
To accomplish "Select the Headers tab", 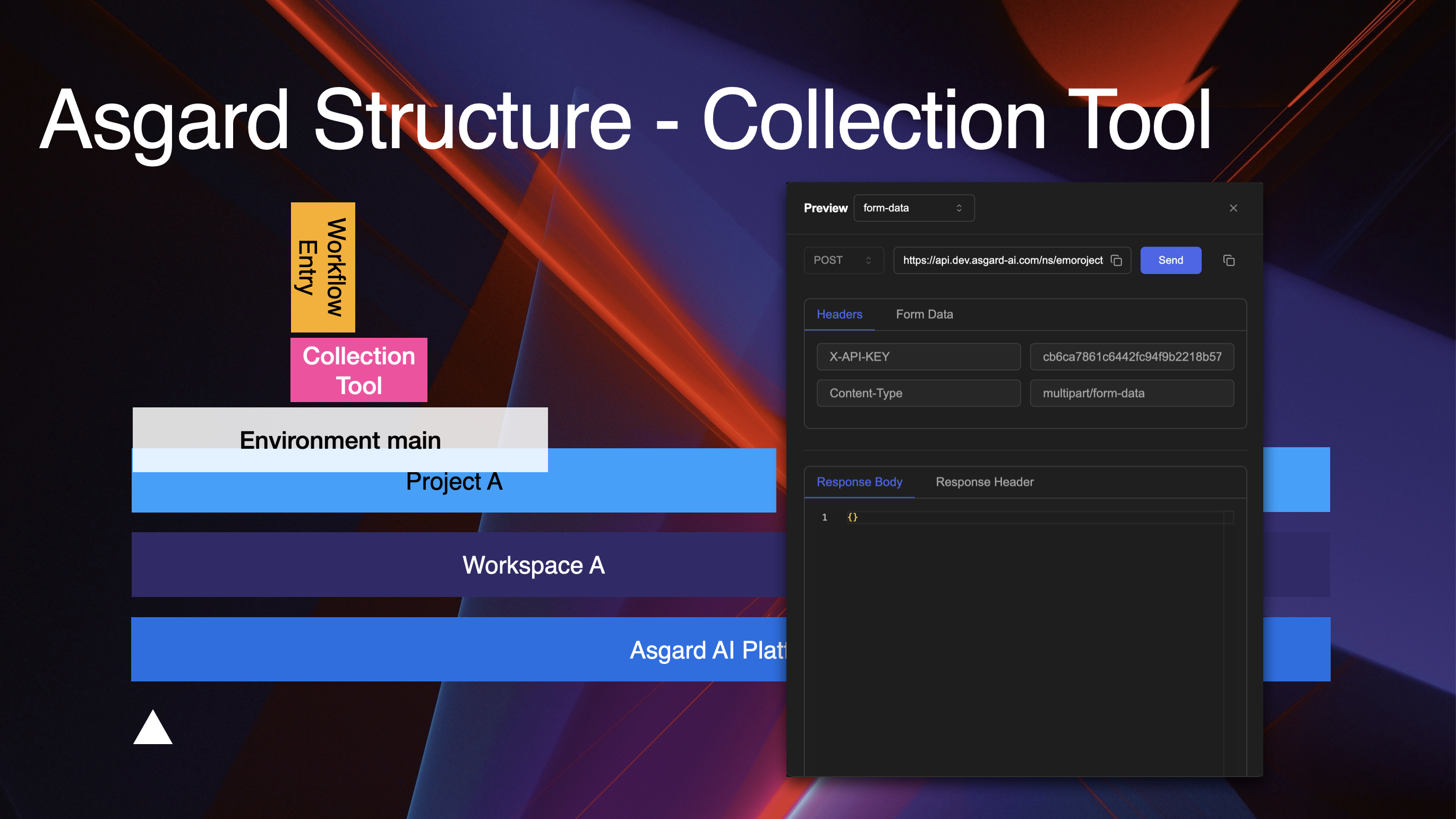I will pyautogui.click(x=840, y=314).
